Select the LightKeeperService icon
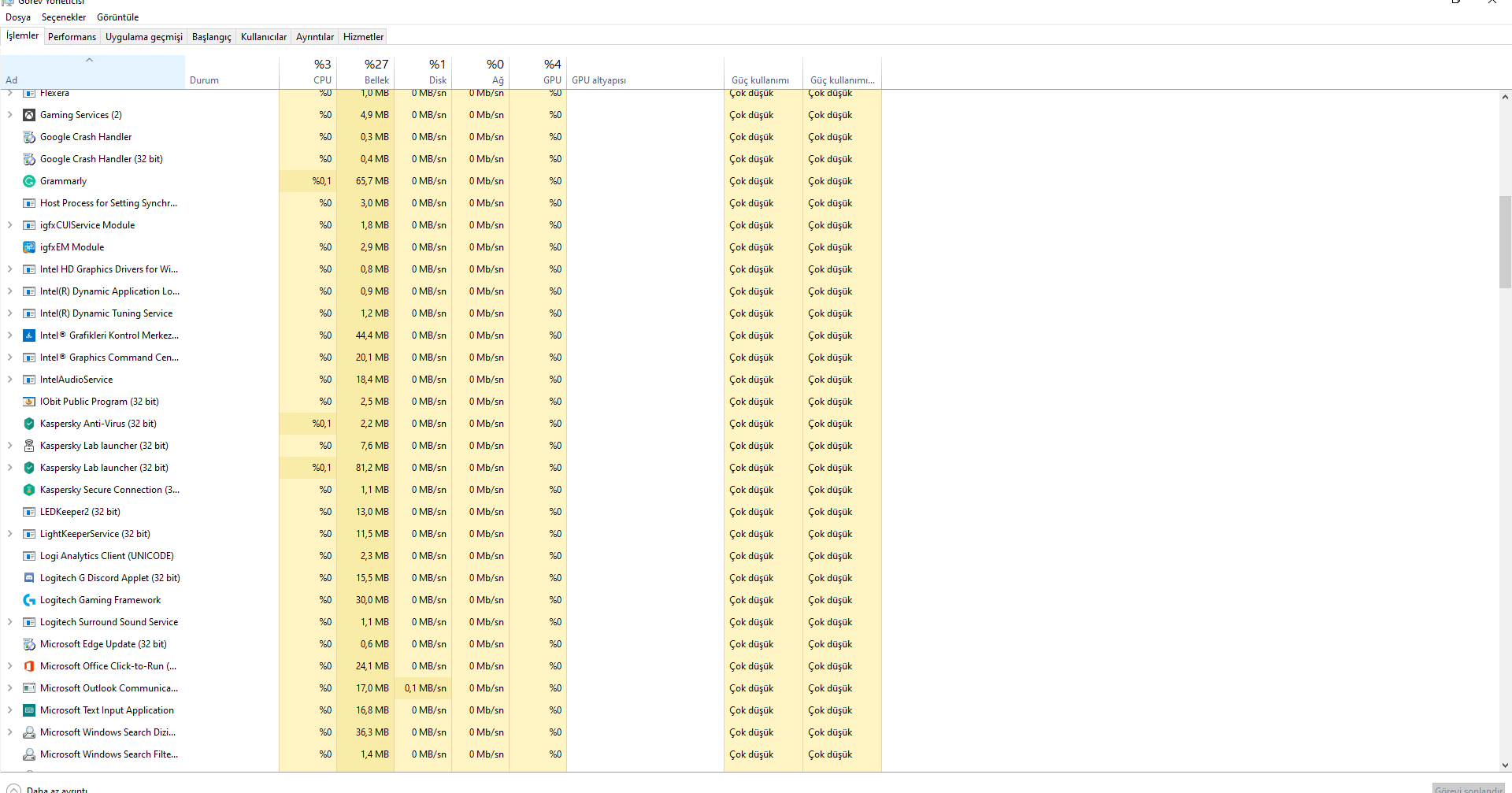1512x793 pixels. (29, 534)
